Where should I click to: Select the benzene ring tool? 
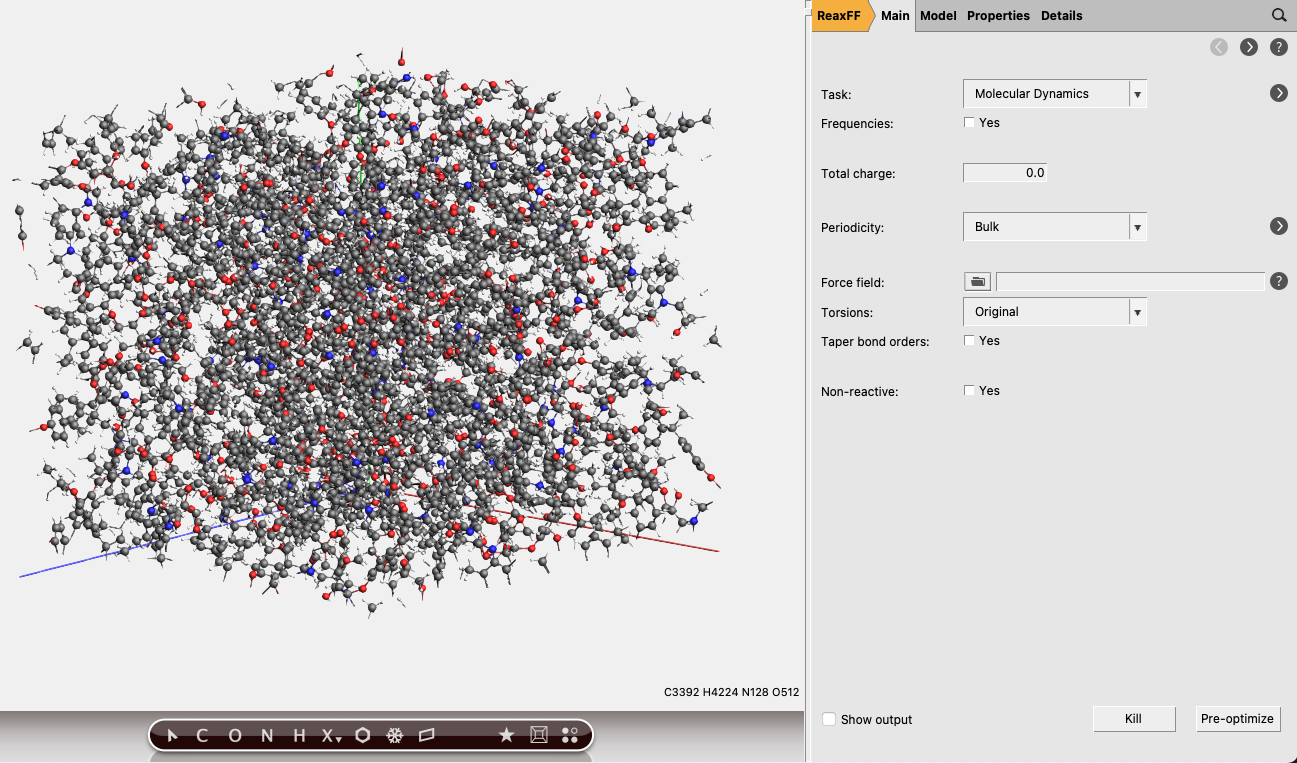coord(362,735)
